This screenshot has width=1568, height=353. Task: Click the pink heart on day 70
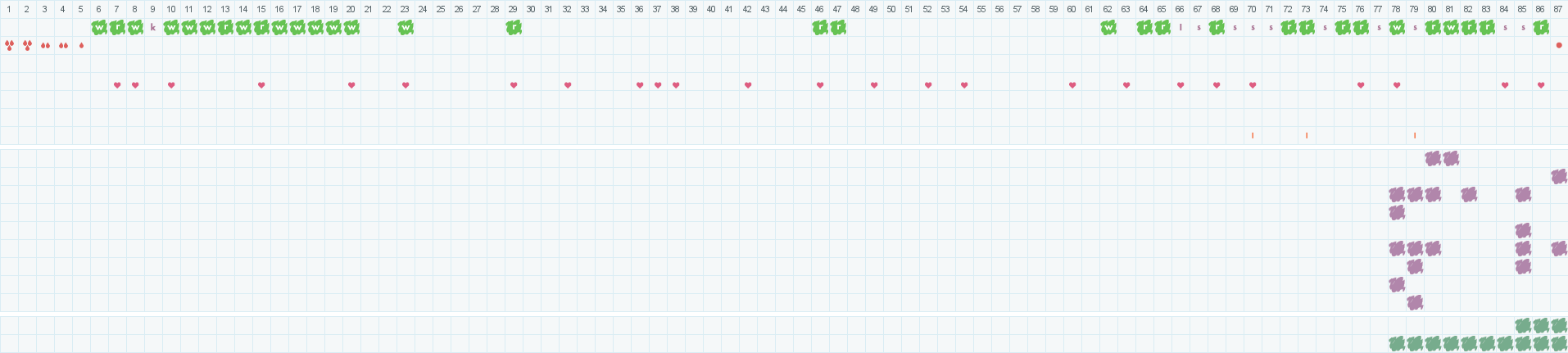[x=1253, y=85]
